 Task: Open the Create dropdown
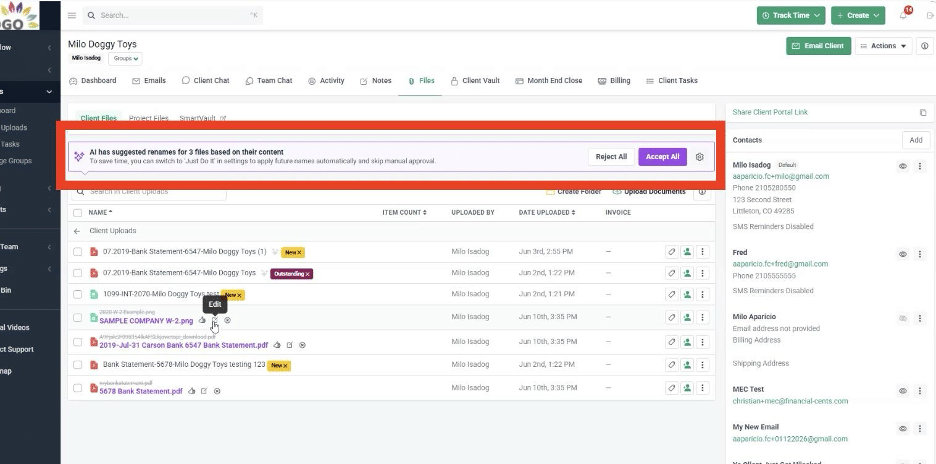(x=858, y=16)
